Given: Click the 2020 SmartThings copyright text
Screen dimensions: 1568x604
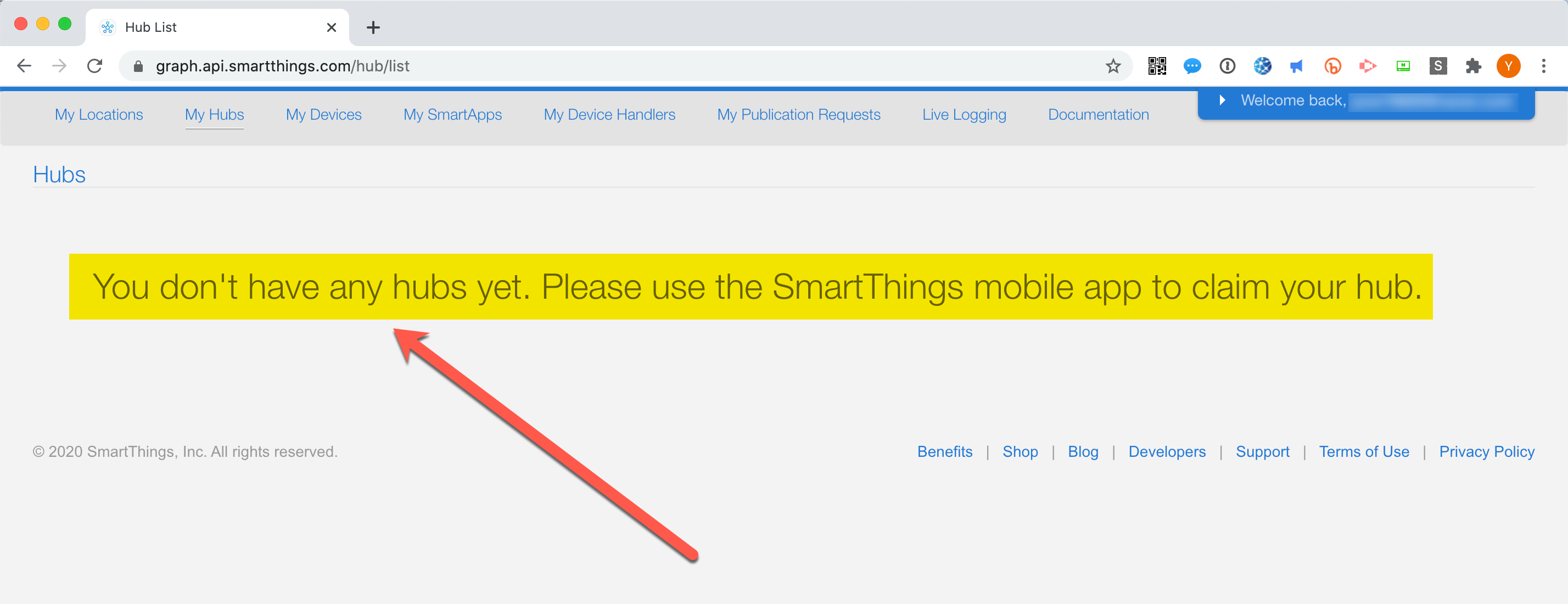Looking at the screenshot, I should [x=184, y=452].
